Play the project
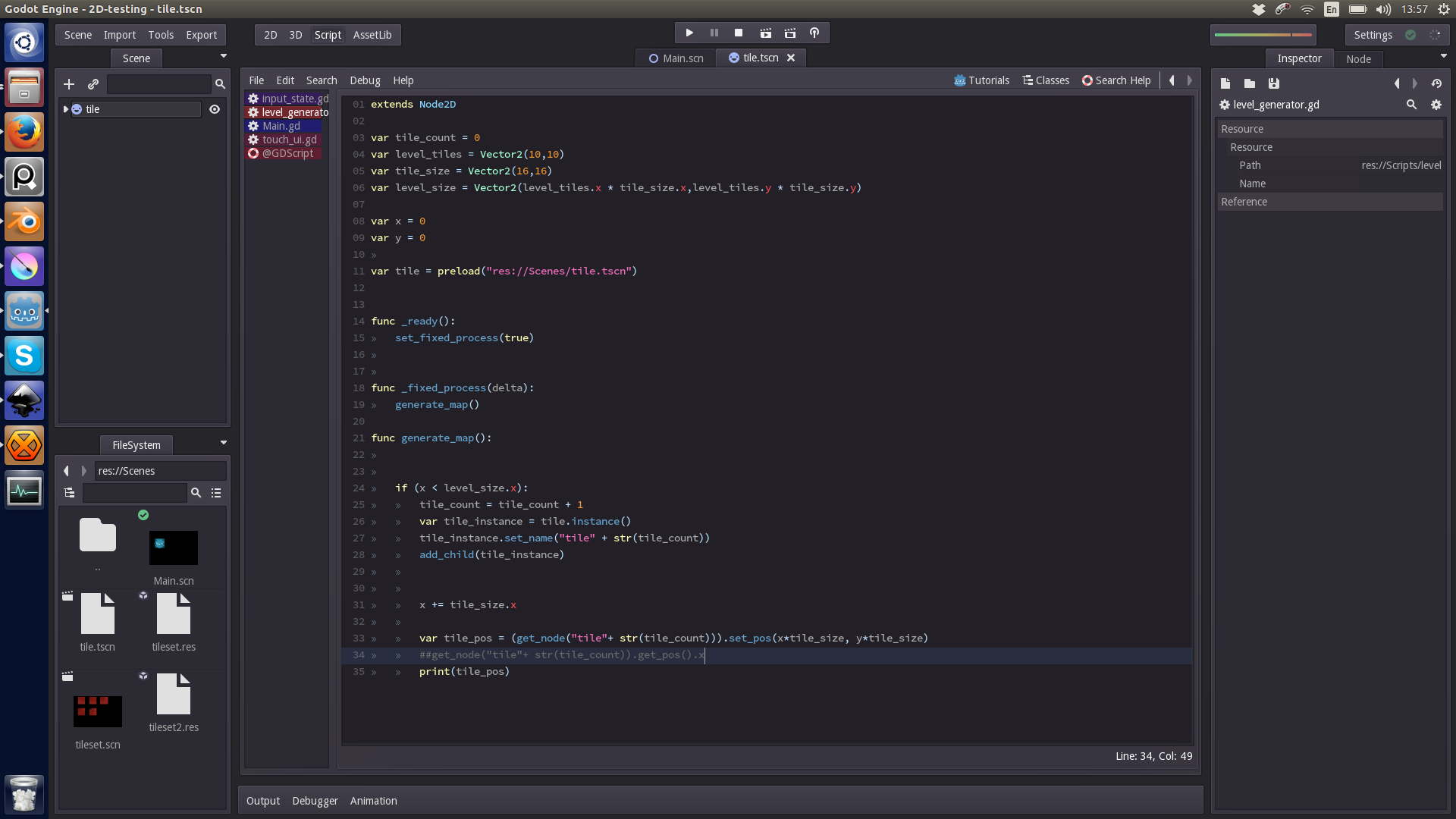The image size is (1456, 819). 689,33
